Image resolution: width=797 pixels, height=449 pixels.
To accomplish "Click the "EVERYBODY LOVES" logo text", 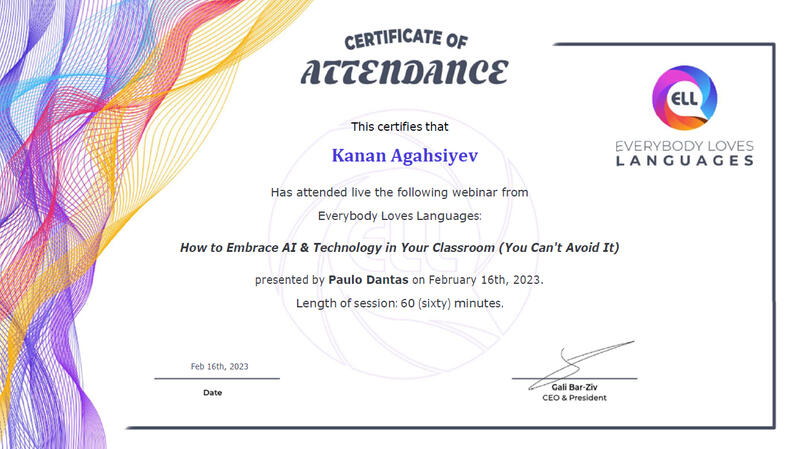I will click(684, 146).
